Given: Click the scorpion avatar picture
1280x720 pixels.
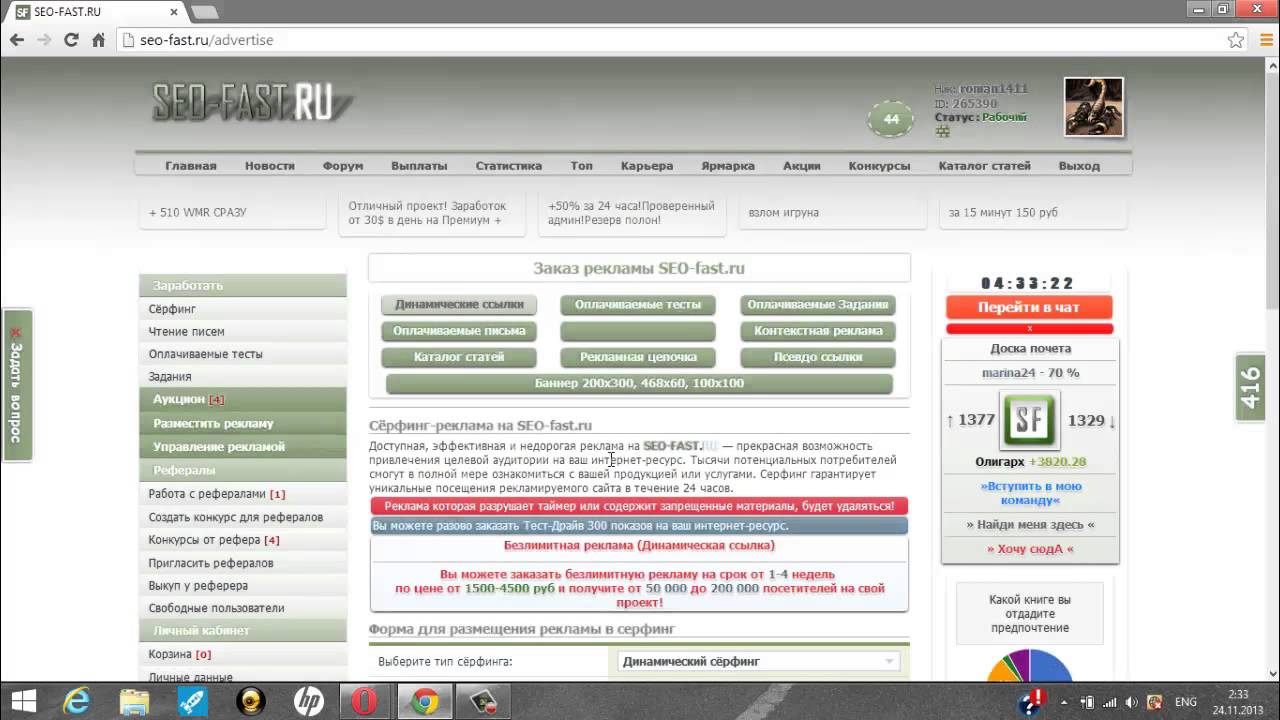Looking at the screenshot, I should pos(1093,106).
